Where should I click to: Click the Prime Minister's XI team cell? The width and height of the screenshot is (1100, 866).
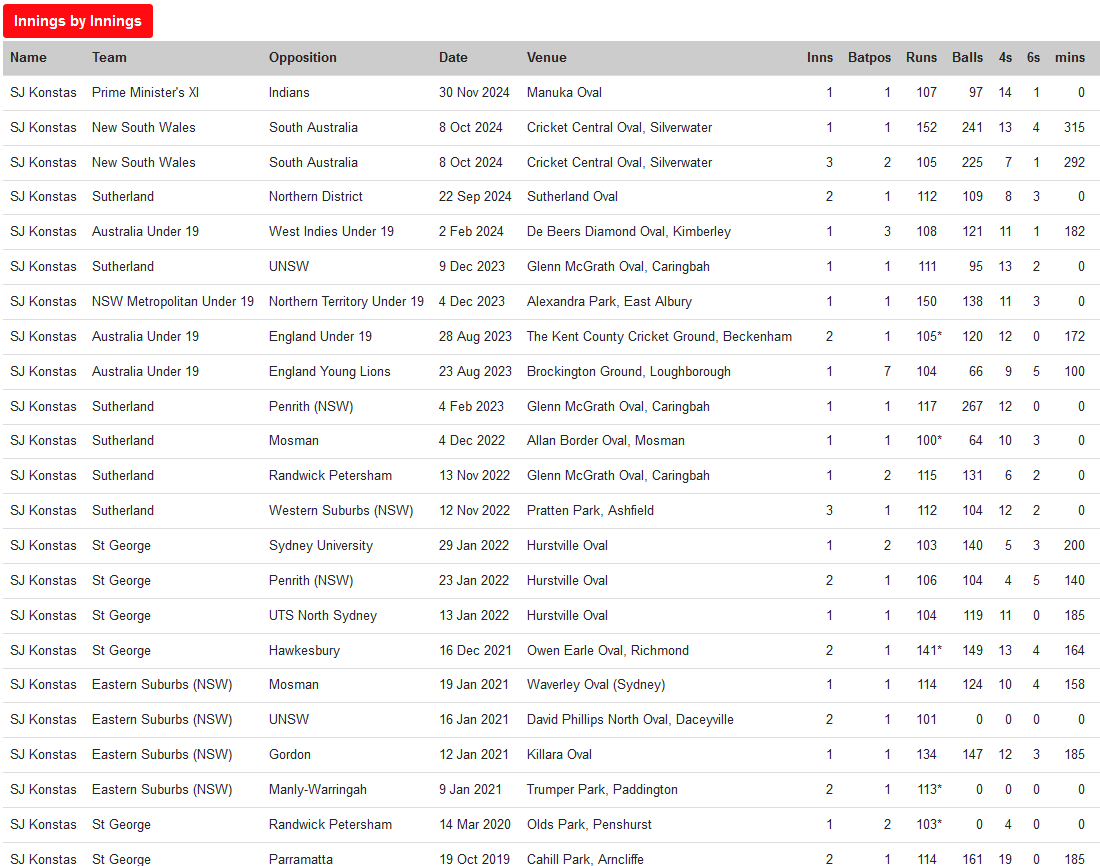point(145,93)
